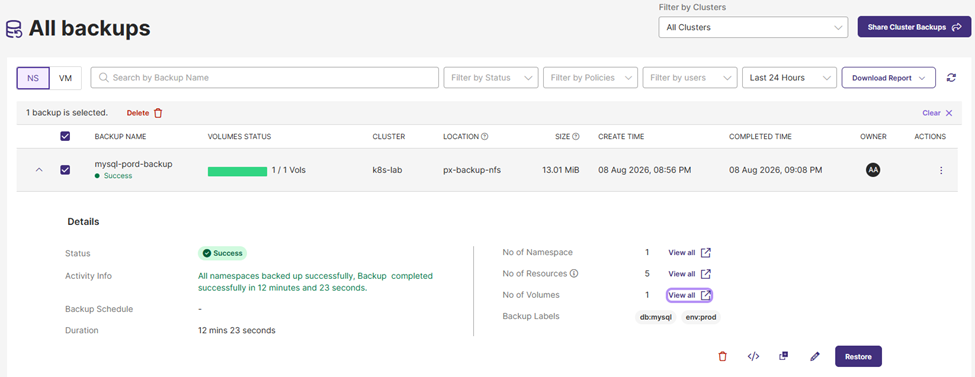Click the database icon beside All backups title
This screenshot has width=975, height=377.
[14, 29]
